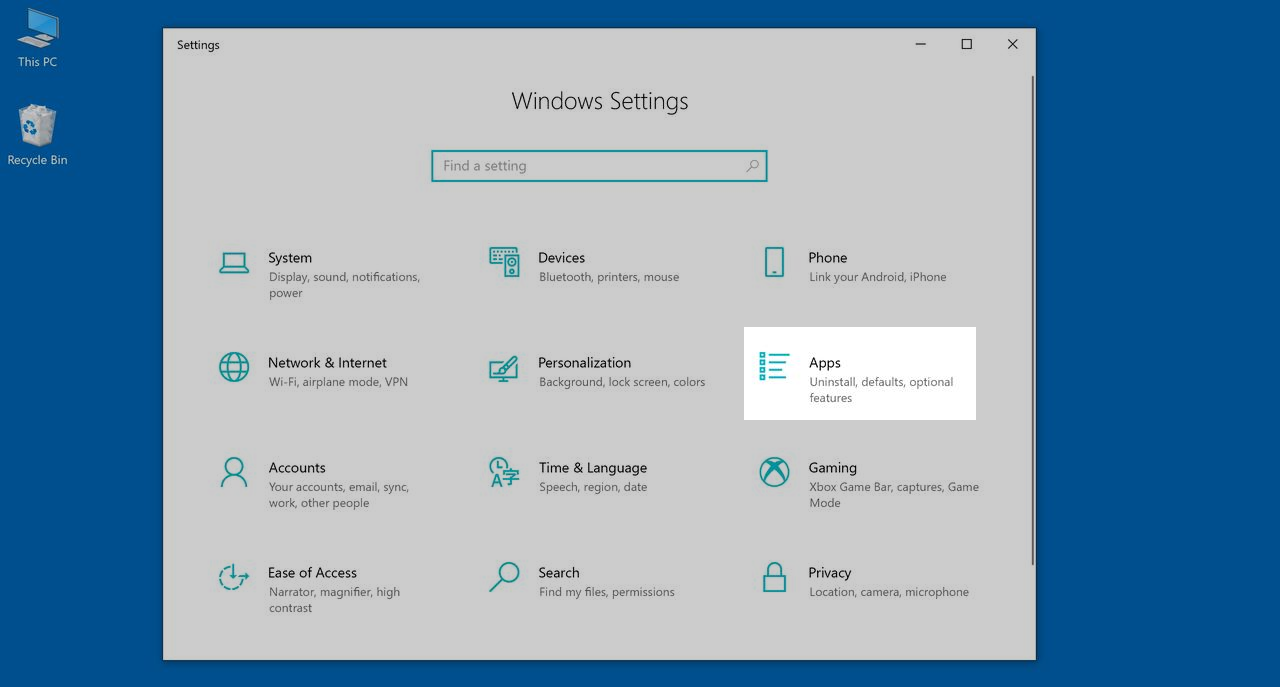Click 'Find my files, permissions' description
Screen dimensions: 1280x687
[607, 592]
